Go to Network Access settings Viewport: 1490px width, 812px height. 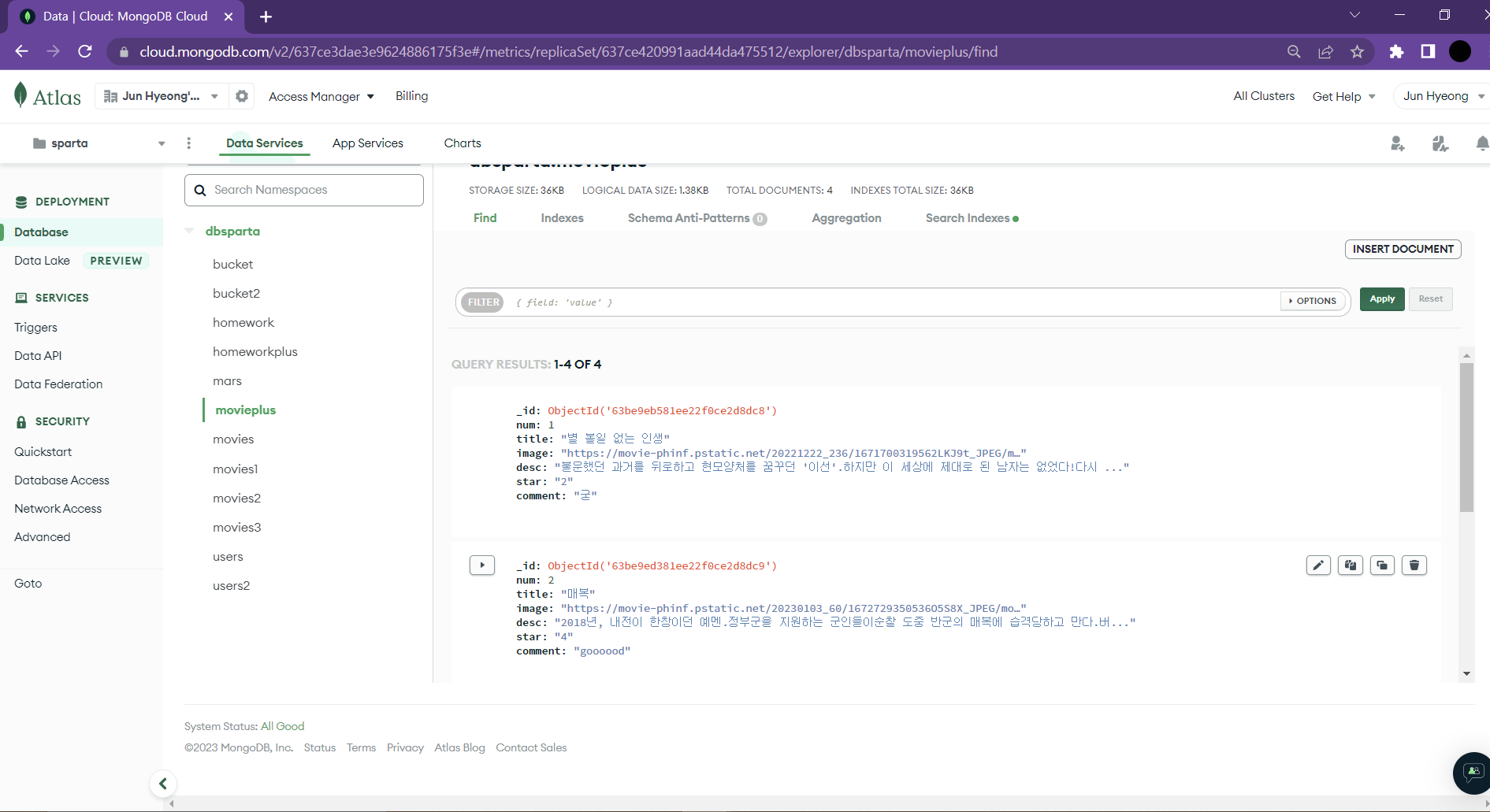pyautogui.click(x=58, y=509)
